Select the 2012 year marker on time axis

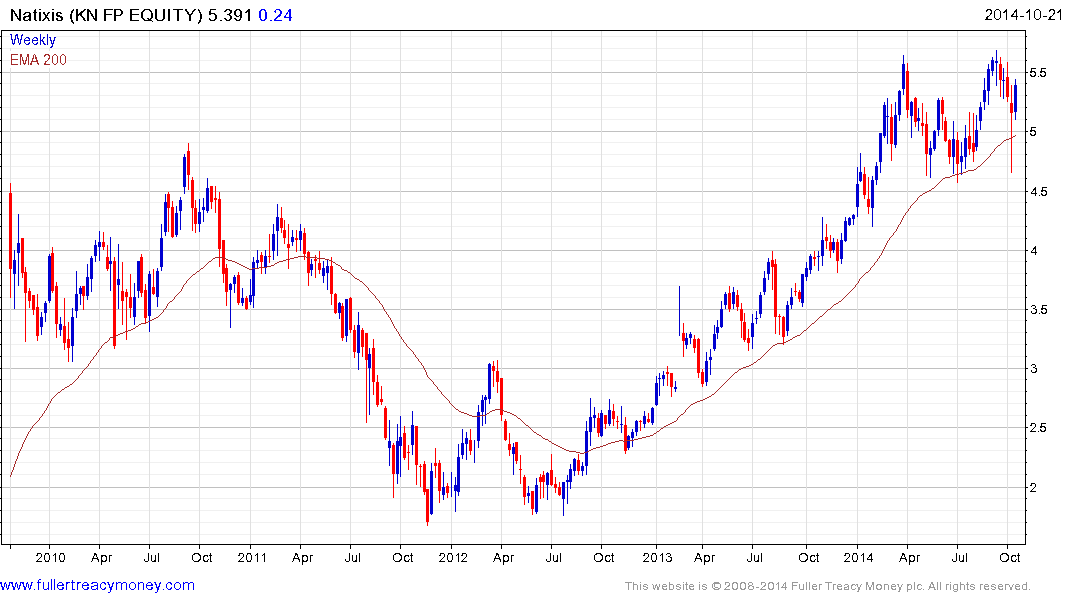tap(453, 557)
